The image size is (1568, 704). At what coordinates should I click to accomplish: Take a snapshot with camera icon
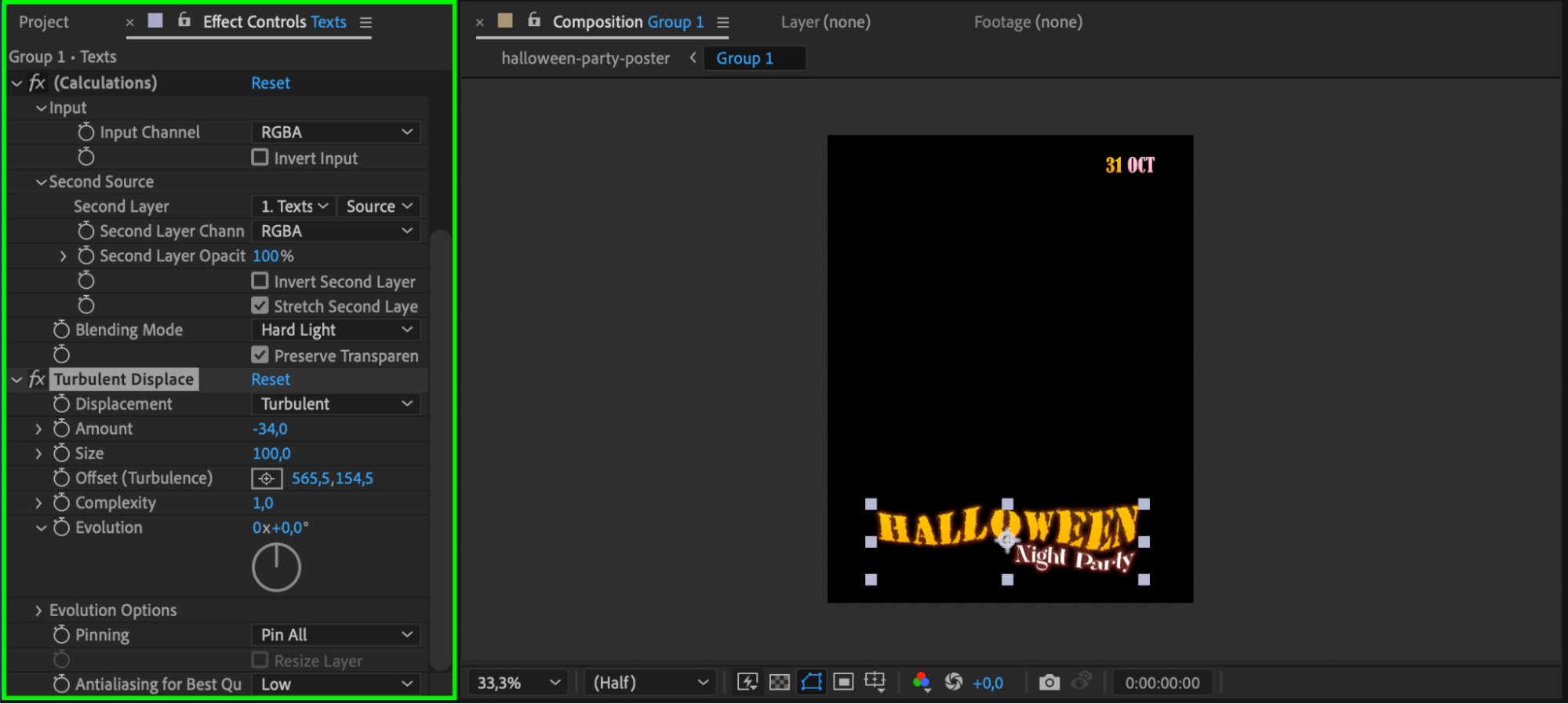point(1049,682)
